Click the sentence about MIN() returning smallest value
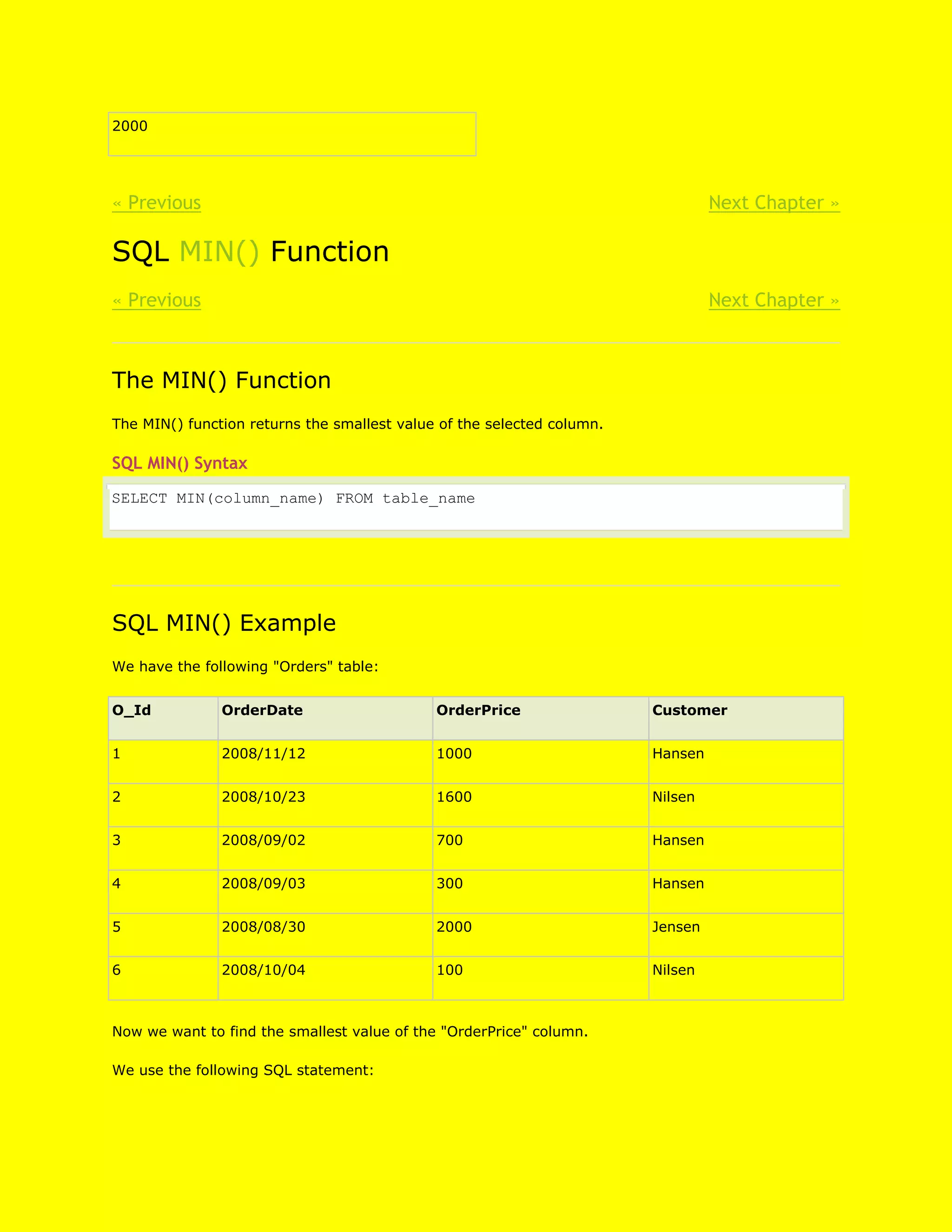This screenshot has height=1232, width=952. [357, 424]
